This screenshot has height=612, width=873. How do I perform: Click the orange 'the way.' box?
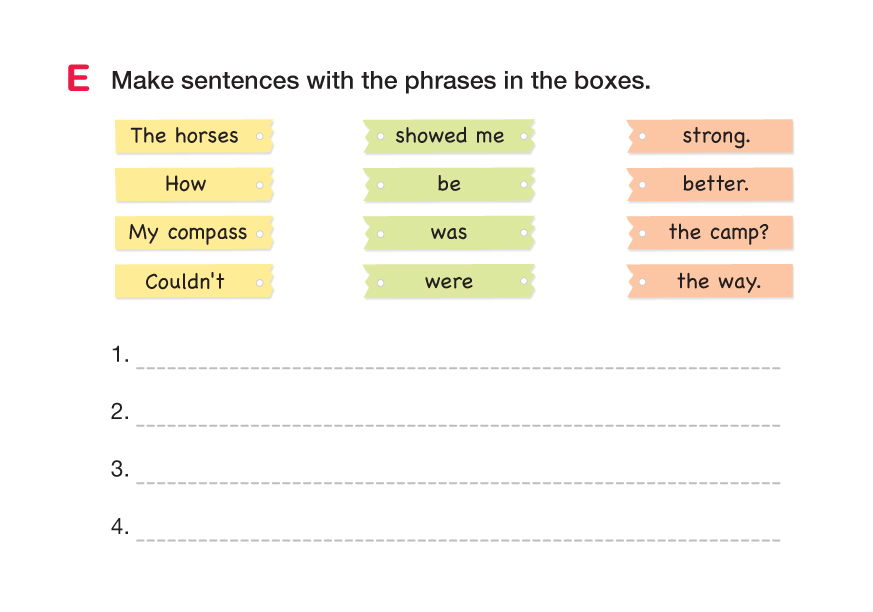point(712,282)
